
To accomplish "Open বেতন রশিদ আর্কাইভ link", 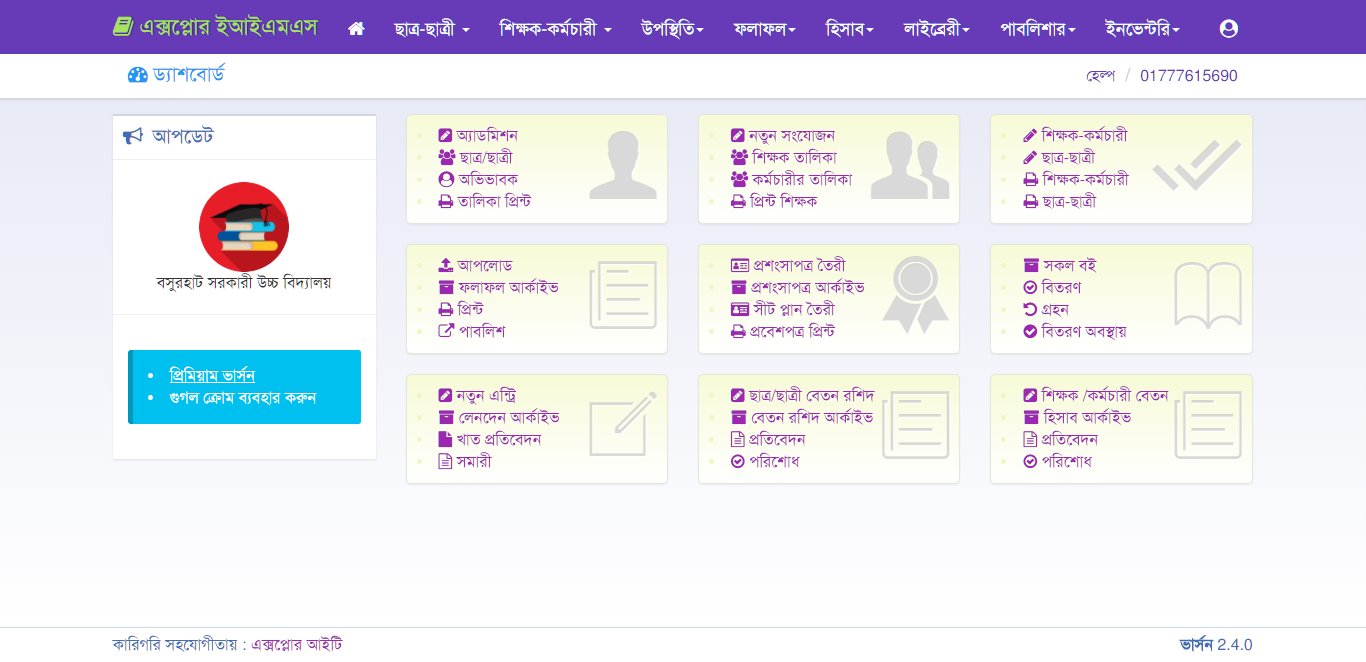I will [x=813, y=418].
